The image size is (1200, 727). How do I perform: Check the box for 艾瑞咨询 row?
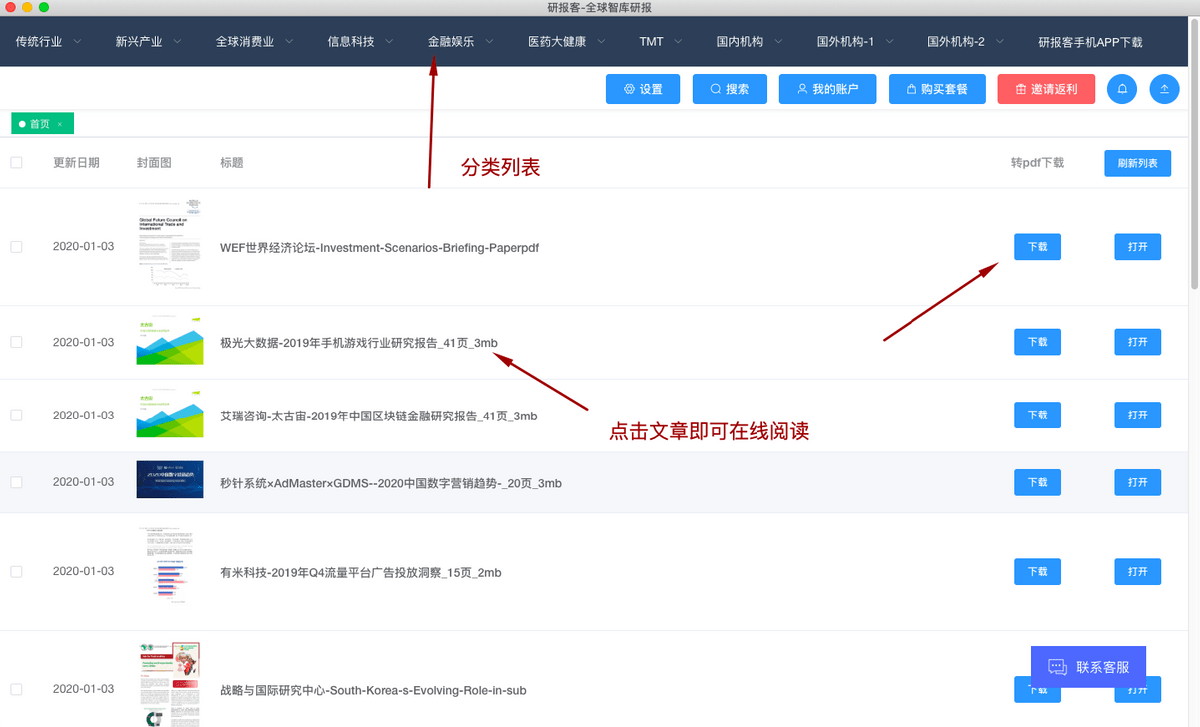(x=16, y=415)
